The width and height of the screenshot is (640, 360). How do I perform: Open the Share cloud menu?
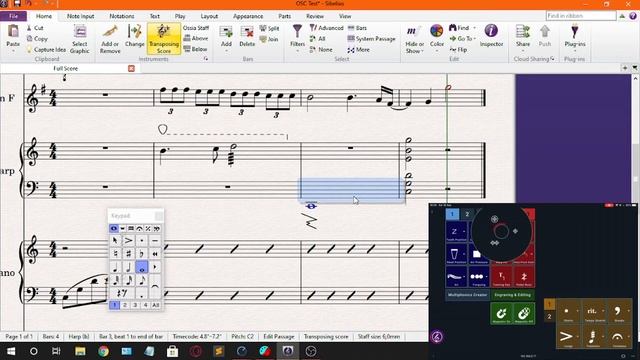(523, 38)
